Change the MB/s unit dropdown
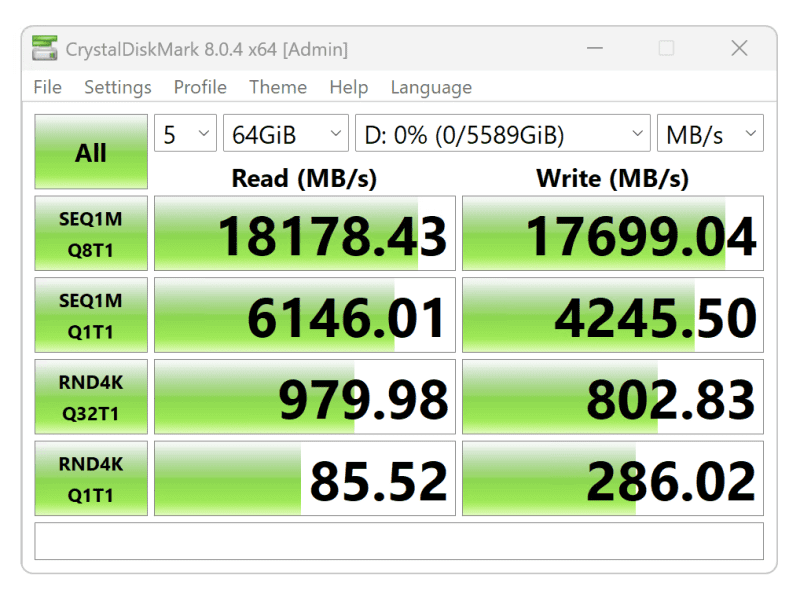The image size is (800, 608). pos(709,134)
